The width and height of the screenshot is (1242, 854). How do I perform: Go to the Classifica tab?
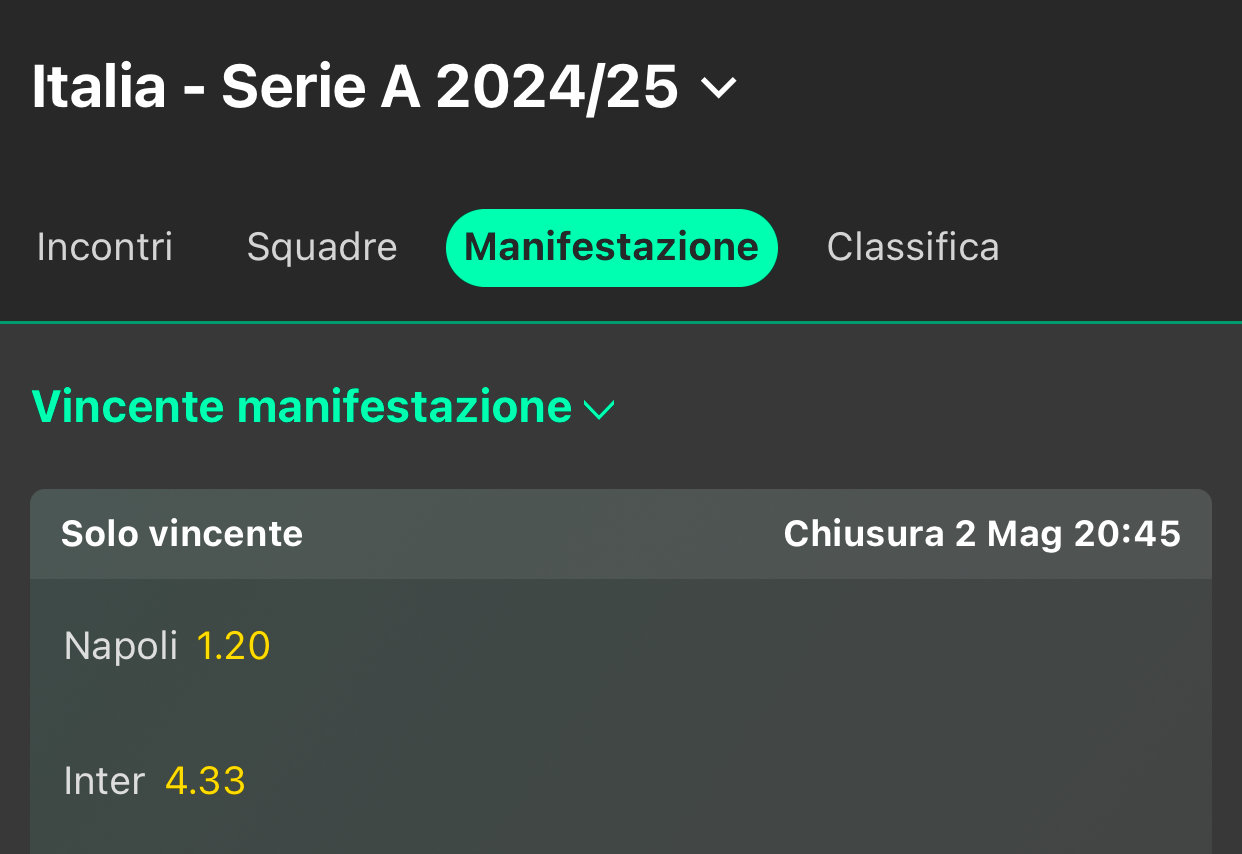(912, 247)
